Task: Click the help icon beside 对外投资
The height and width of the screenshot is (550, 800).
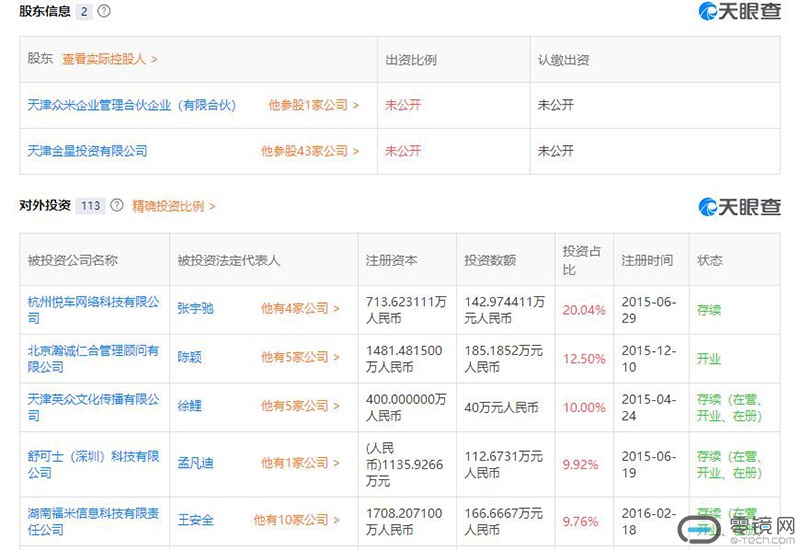Action: click(117, 206)
